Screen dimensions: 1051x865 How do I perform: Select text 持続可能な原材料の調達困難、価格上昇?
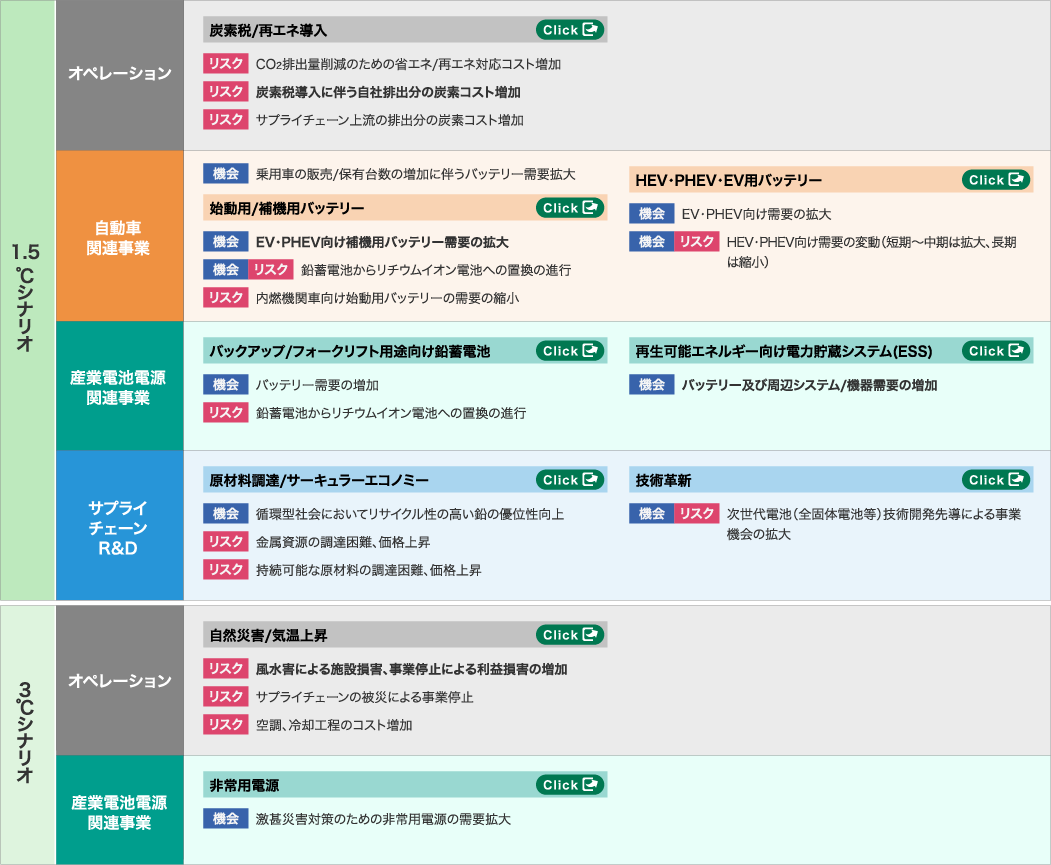pyautogui.click(x=368, y=571)
